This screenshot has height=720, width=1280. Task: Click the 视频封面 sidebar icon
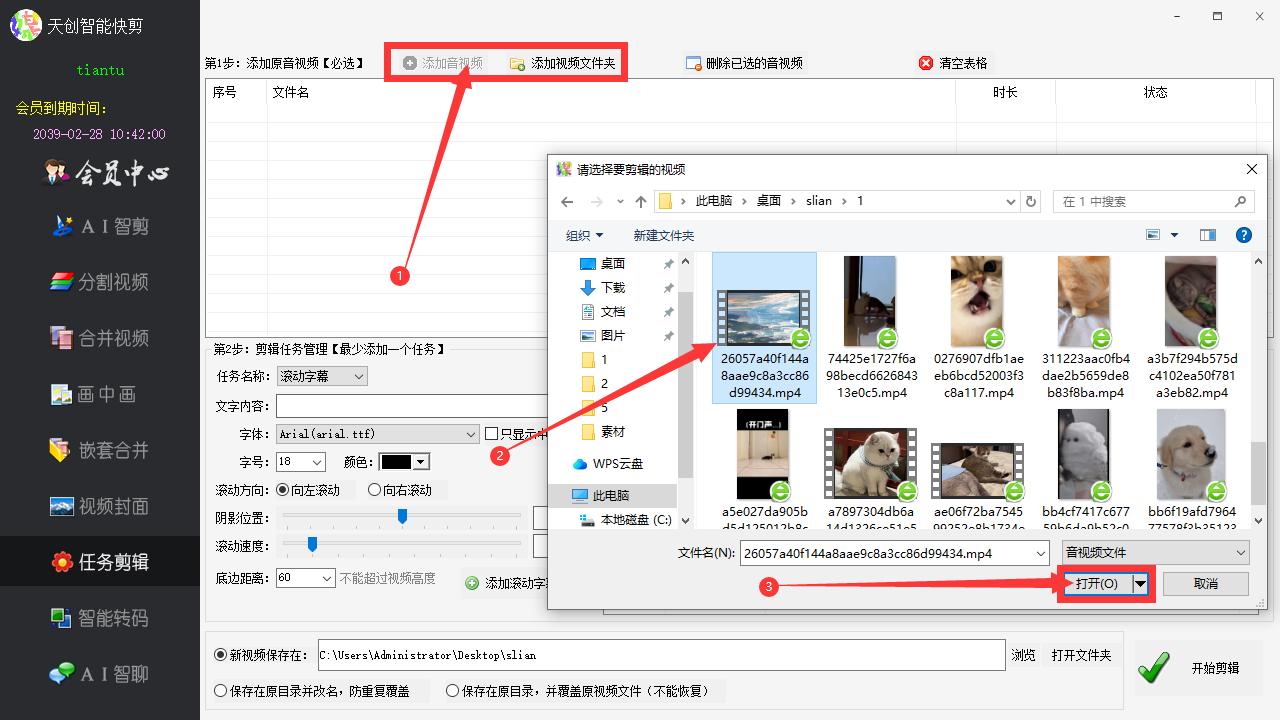pyautogui.click(x=62, y=506)
